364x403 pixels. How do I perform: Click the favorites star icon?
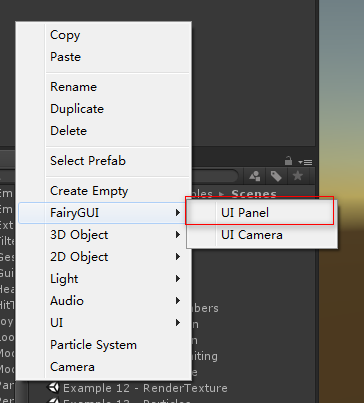[x=297, y=176]
